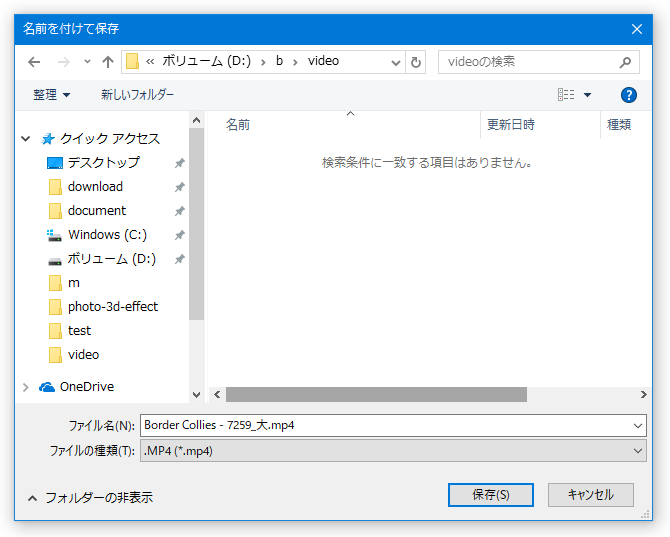Select Windows (C:) drive
The height and width of the screenshot is (537, 670).
pyautogui.click(x=108, y=235)
